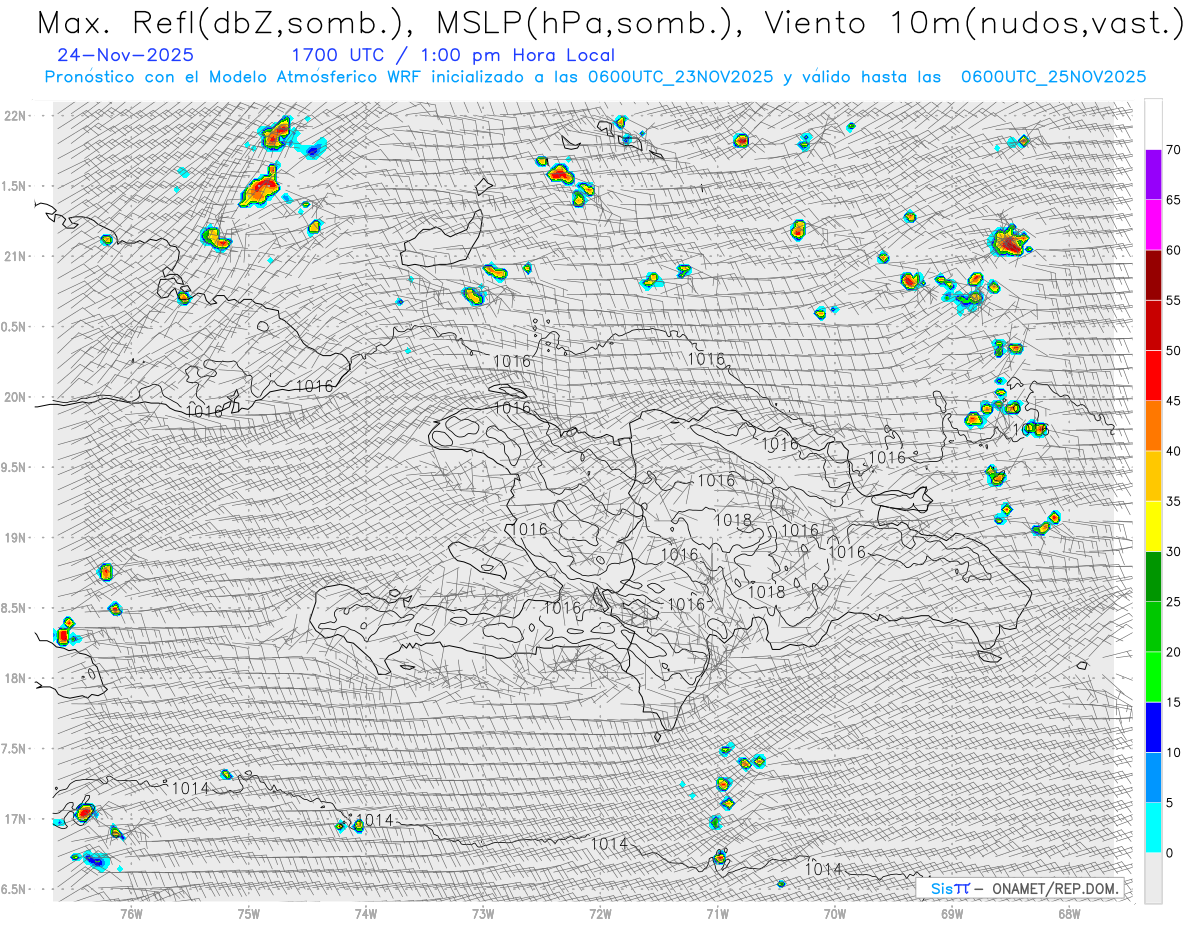The height and width of the screenshot is (927, 1200).
Task: Click the "76W" longitude label
Action: [x=131, y=913]
